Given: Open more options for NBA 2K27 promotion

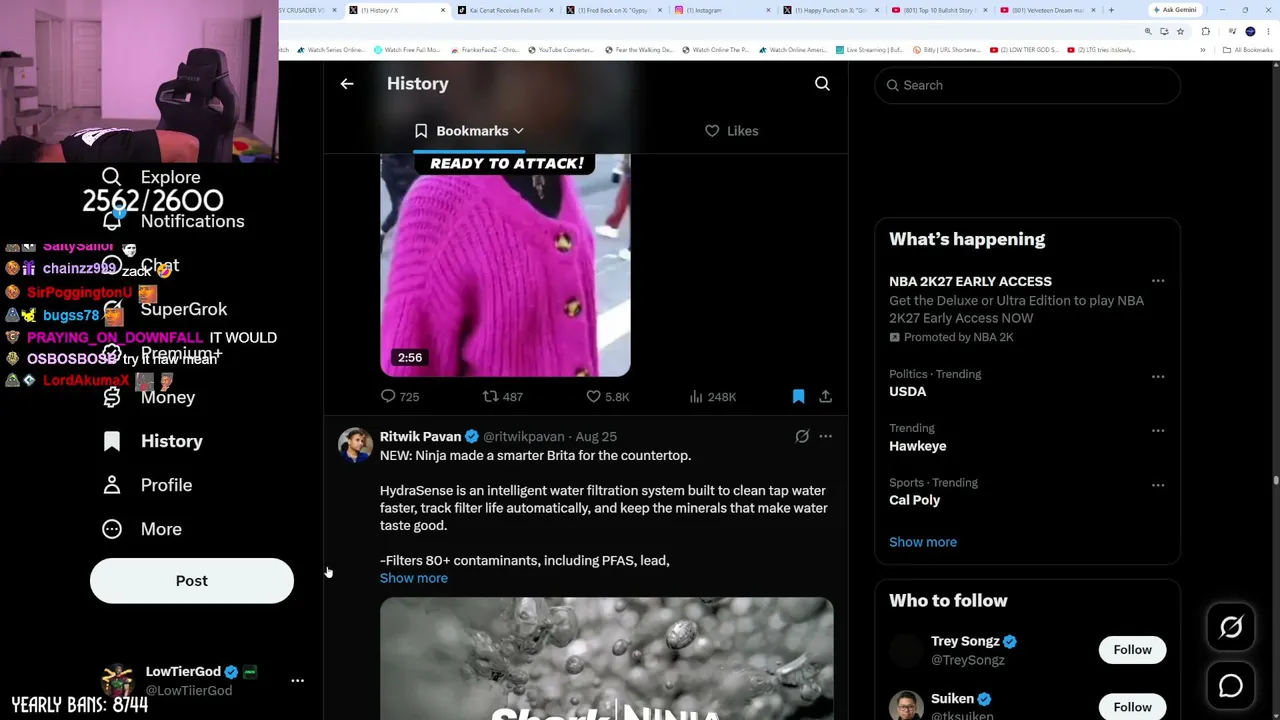Looking at the screenshot, I should (x=1158, y=282).
